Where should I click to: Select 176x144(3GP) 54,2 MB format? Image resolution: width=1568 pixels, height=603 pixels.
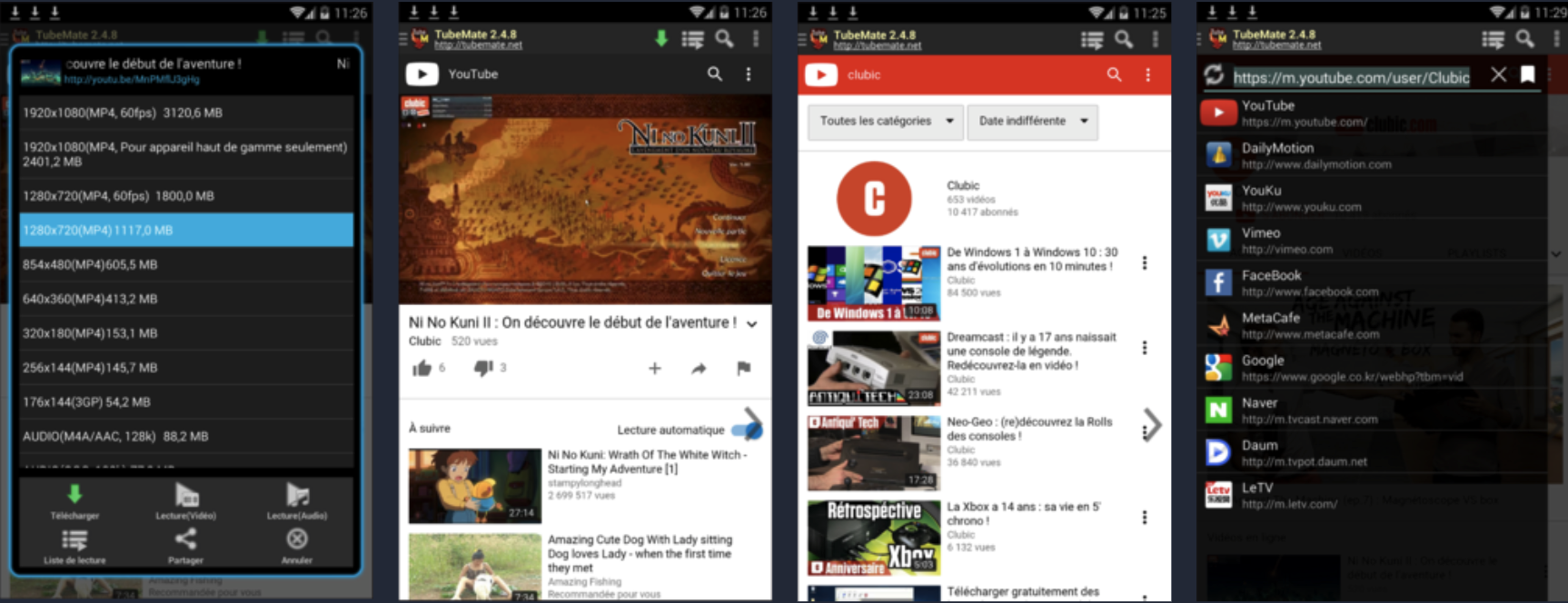point(186,401)
